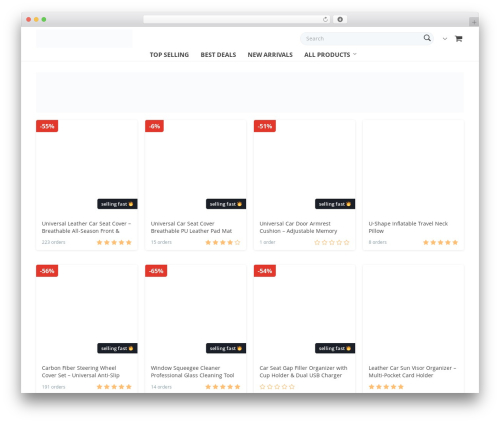The image size is (500, 423).
Task: Click the banner placeholder below the menu
Action: click(x=250, y=92)
